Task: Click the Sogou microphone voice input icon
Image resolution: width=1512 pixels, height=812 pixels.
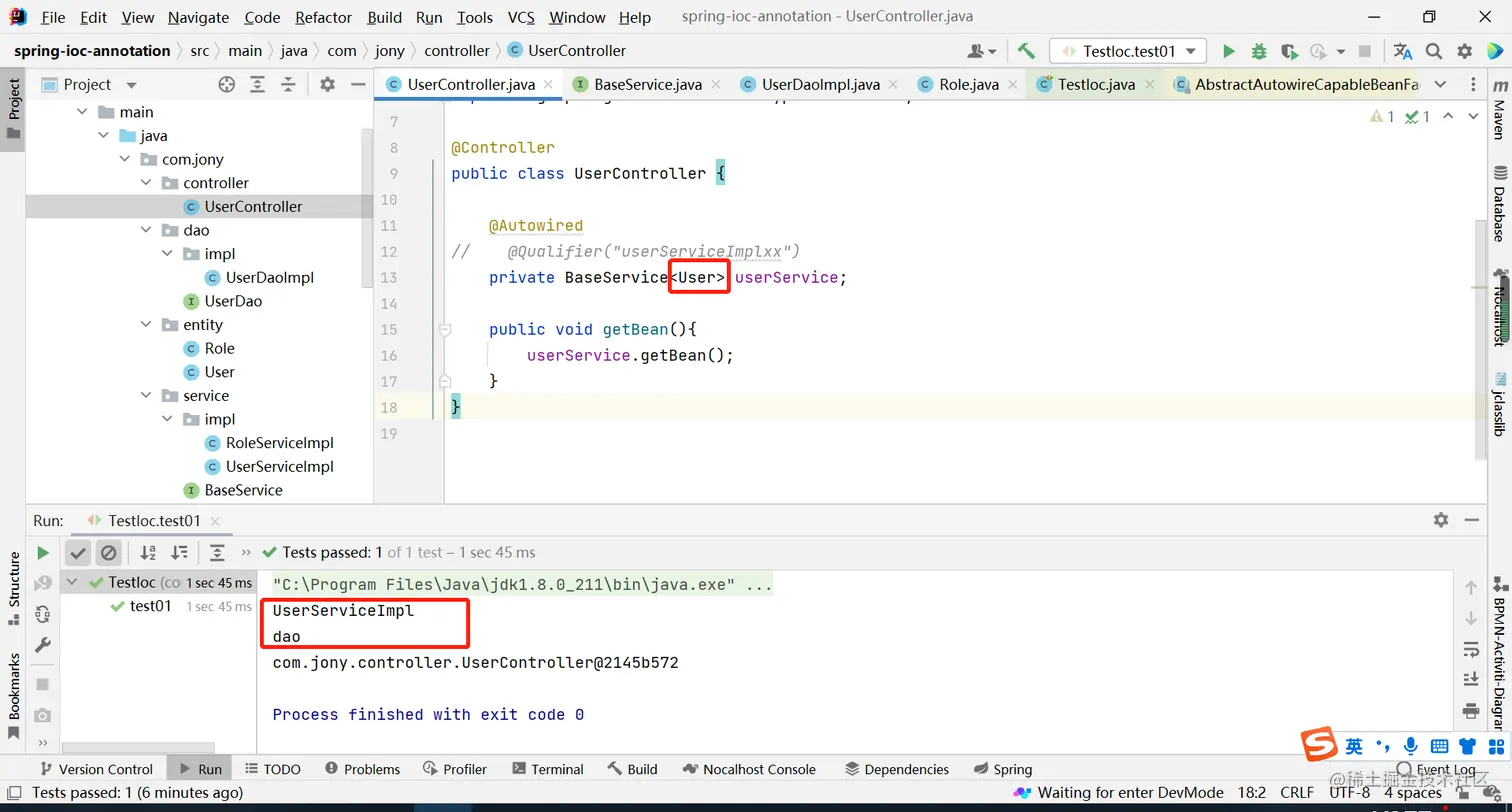Action: (1410, 746)
